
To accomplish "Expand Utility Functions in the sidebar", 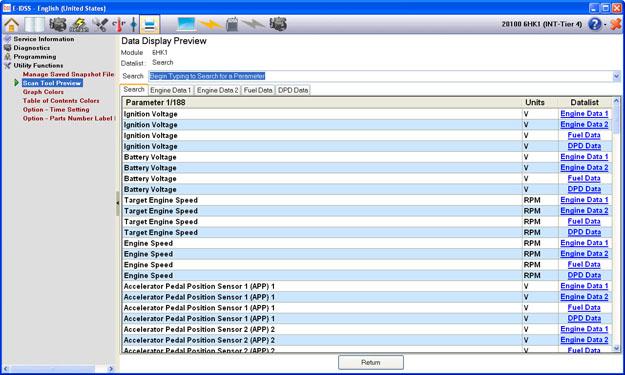I will point(38,65).
